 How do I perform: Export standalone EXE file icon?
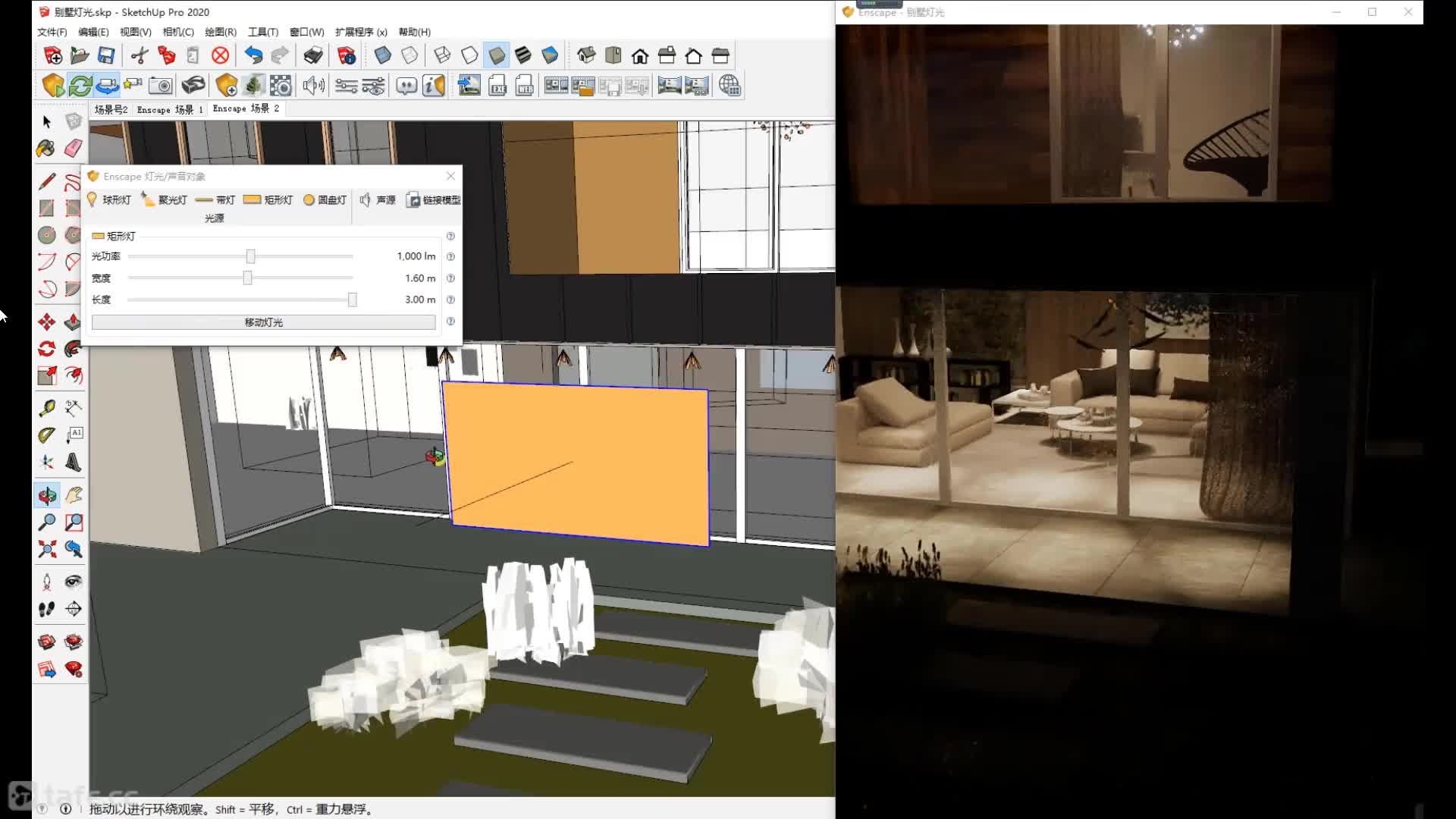coord(497,86)
